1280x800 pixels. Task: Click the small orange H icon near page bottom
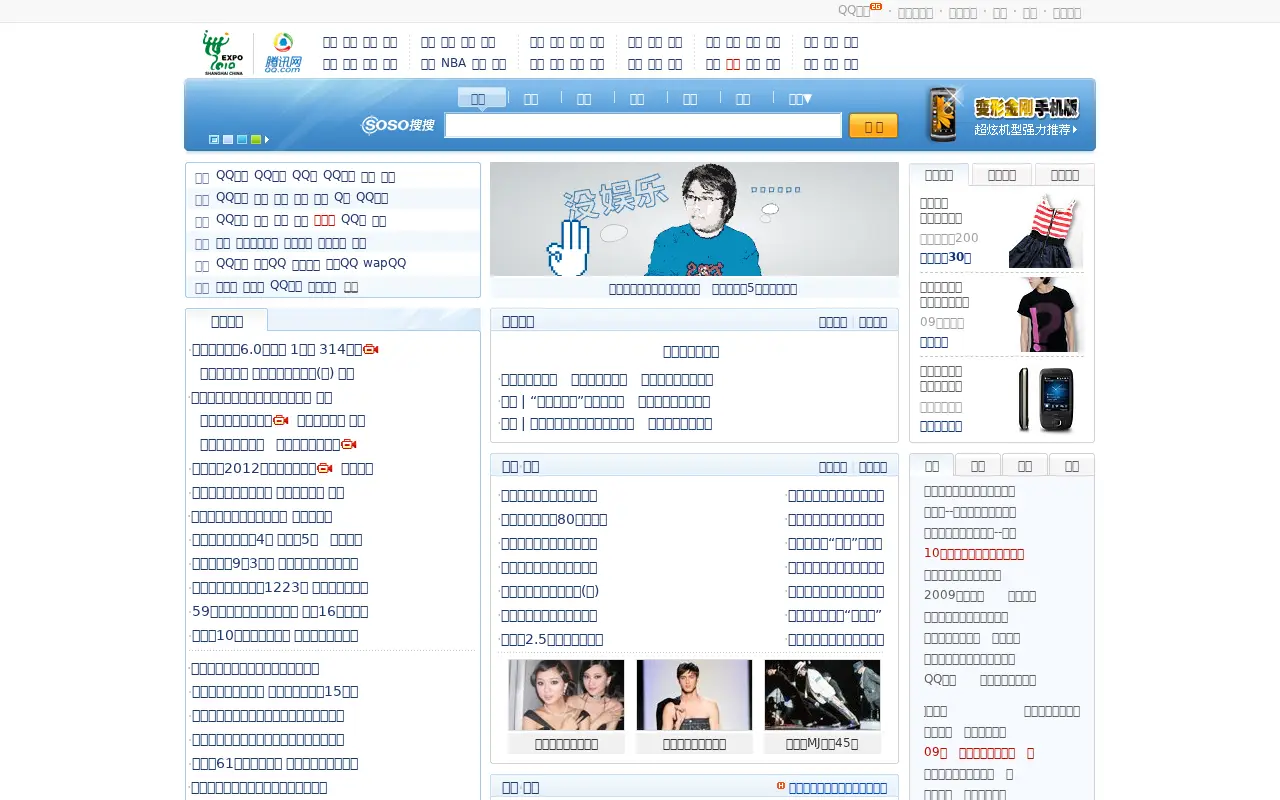tap(781, 786)
